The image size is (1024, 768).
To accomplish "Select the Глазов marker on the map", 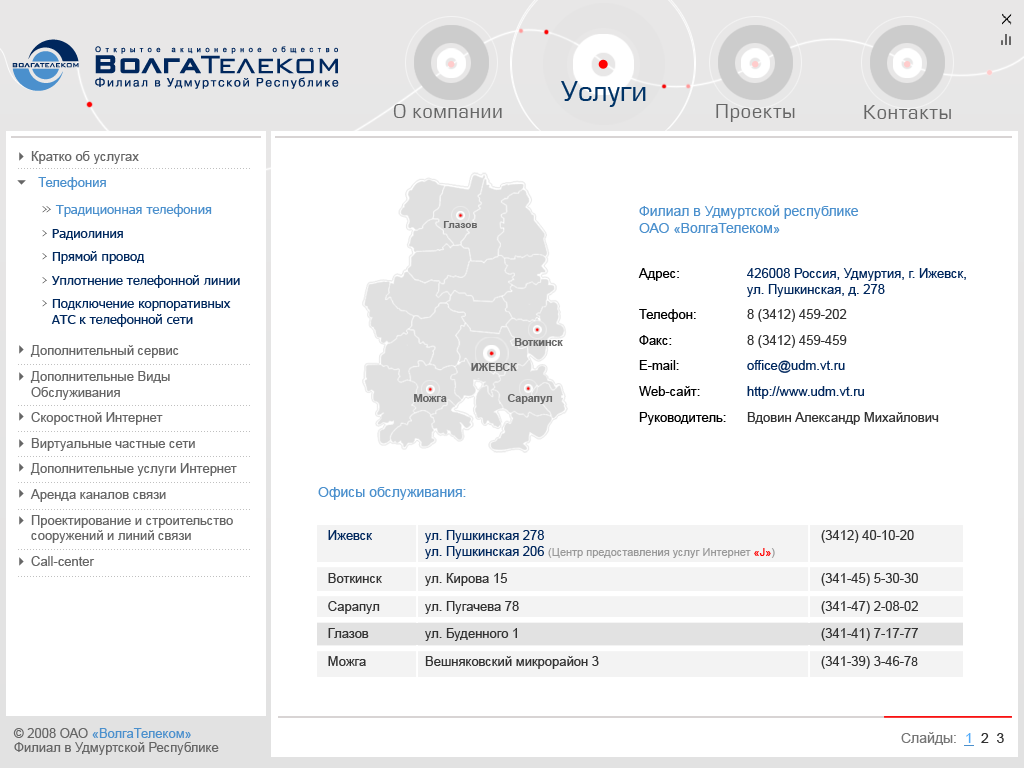I will tap(460, 214).
